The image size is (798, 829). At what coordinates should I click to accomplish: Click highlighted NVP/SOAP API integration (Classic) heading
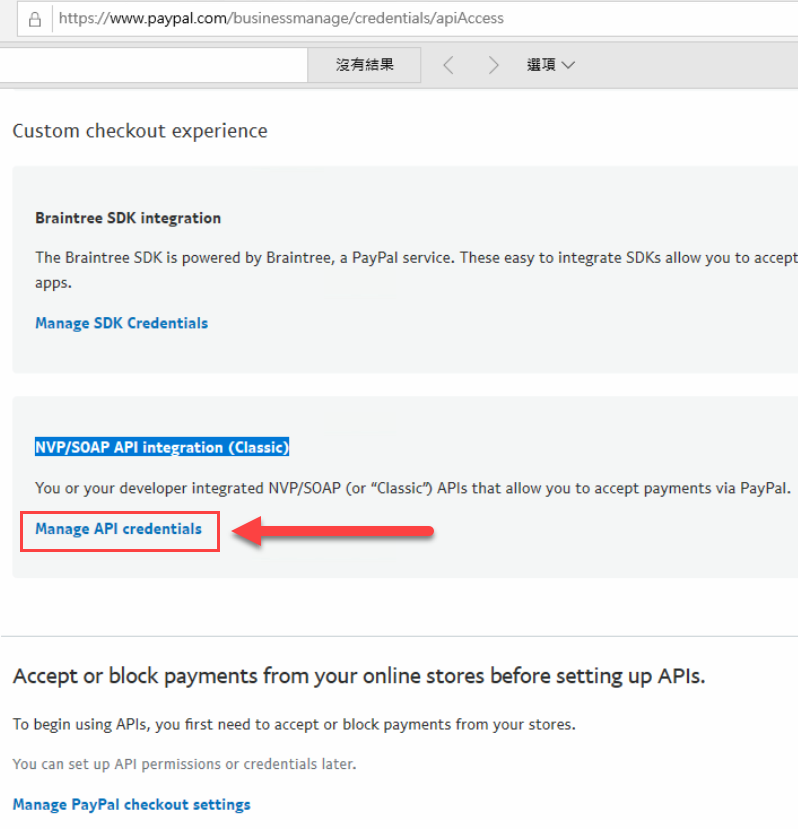click(x=162, y=447)
